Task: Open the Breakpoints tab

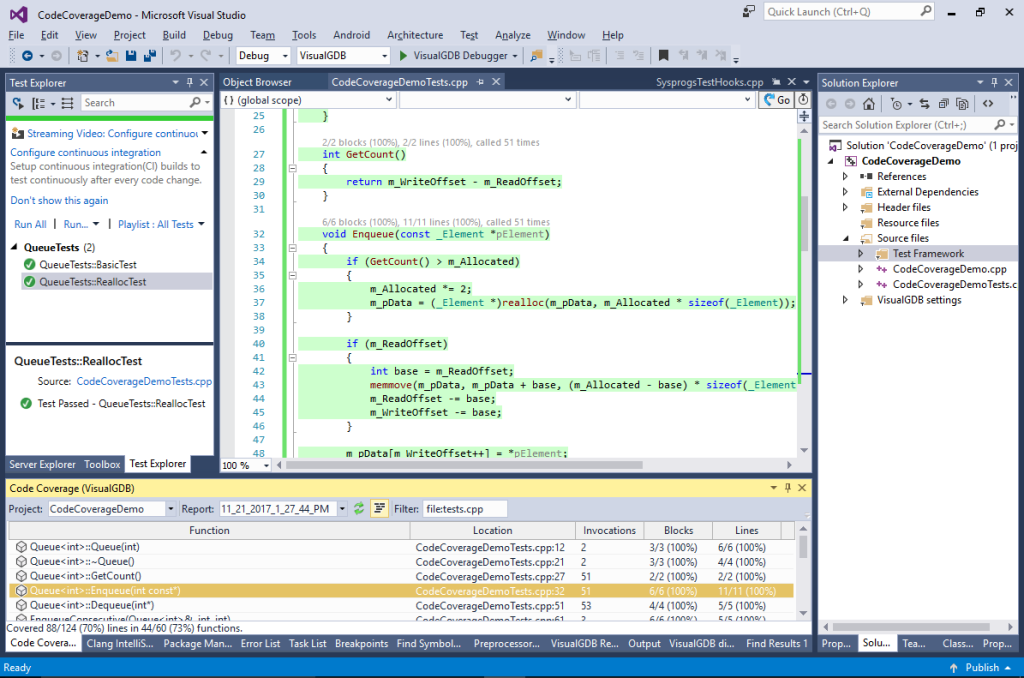Action: 361,643
